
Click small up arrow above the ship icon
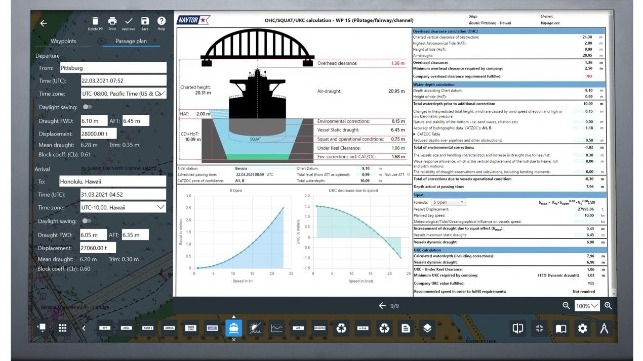coord(233,317)
